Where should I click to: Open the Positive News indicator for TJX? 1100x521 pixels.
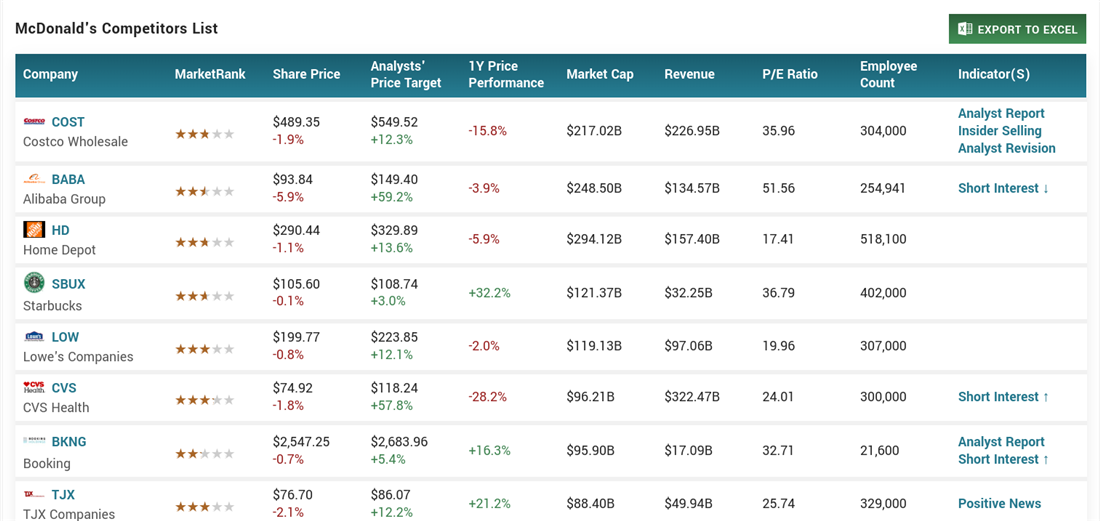coord(999,504)
